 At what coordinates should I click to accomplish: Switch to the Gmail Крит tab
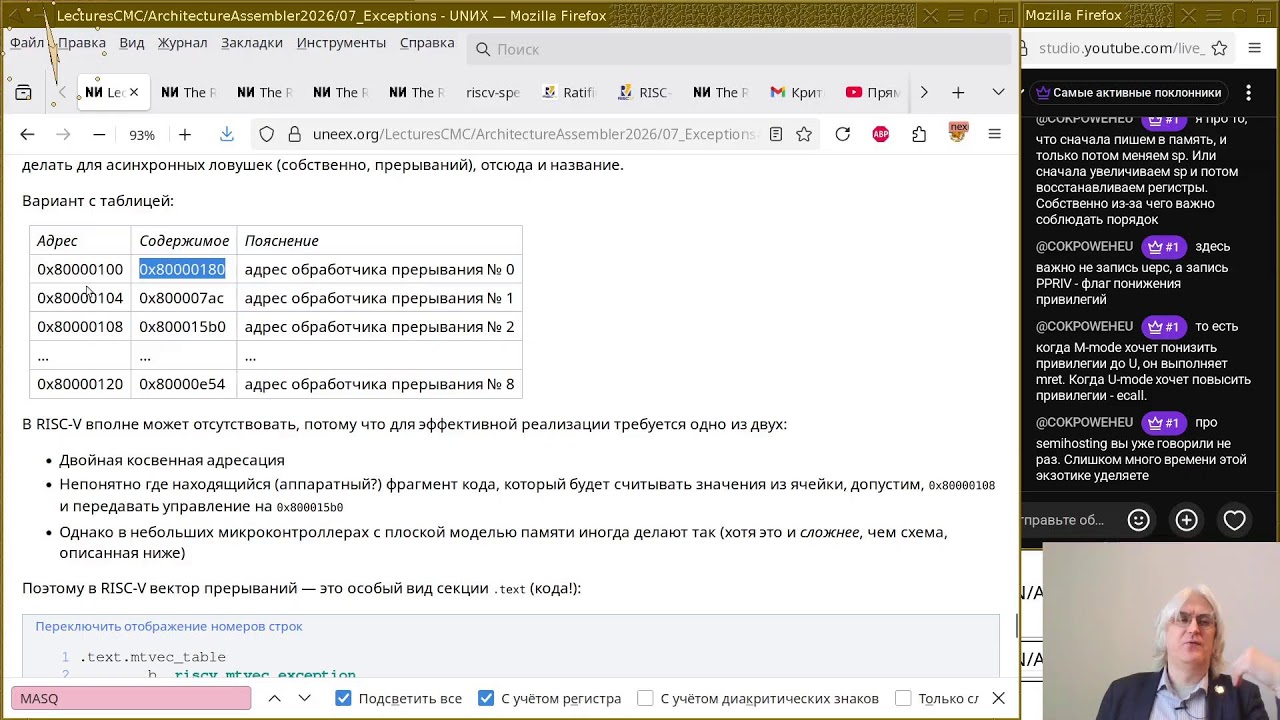[x=796, y=92]
